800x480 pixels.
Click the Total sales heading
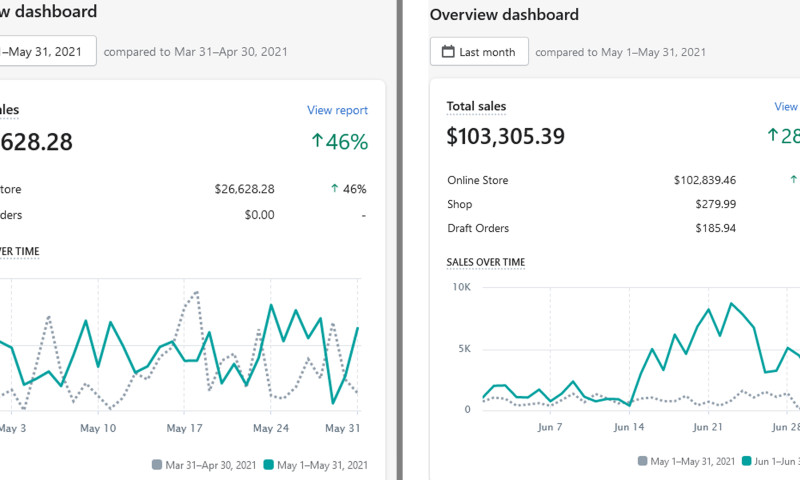(x=476, y=107)
